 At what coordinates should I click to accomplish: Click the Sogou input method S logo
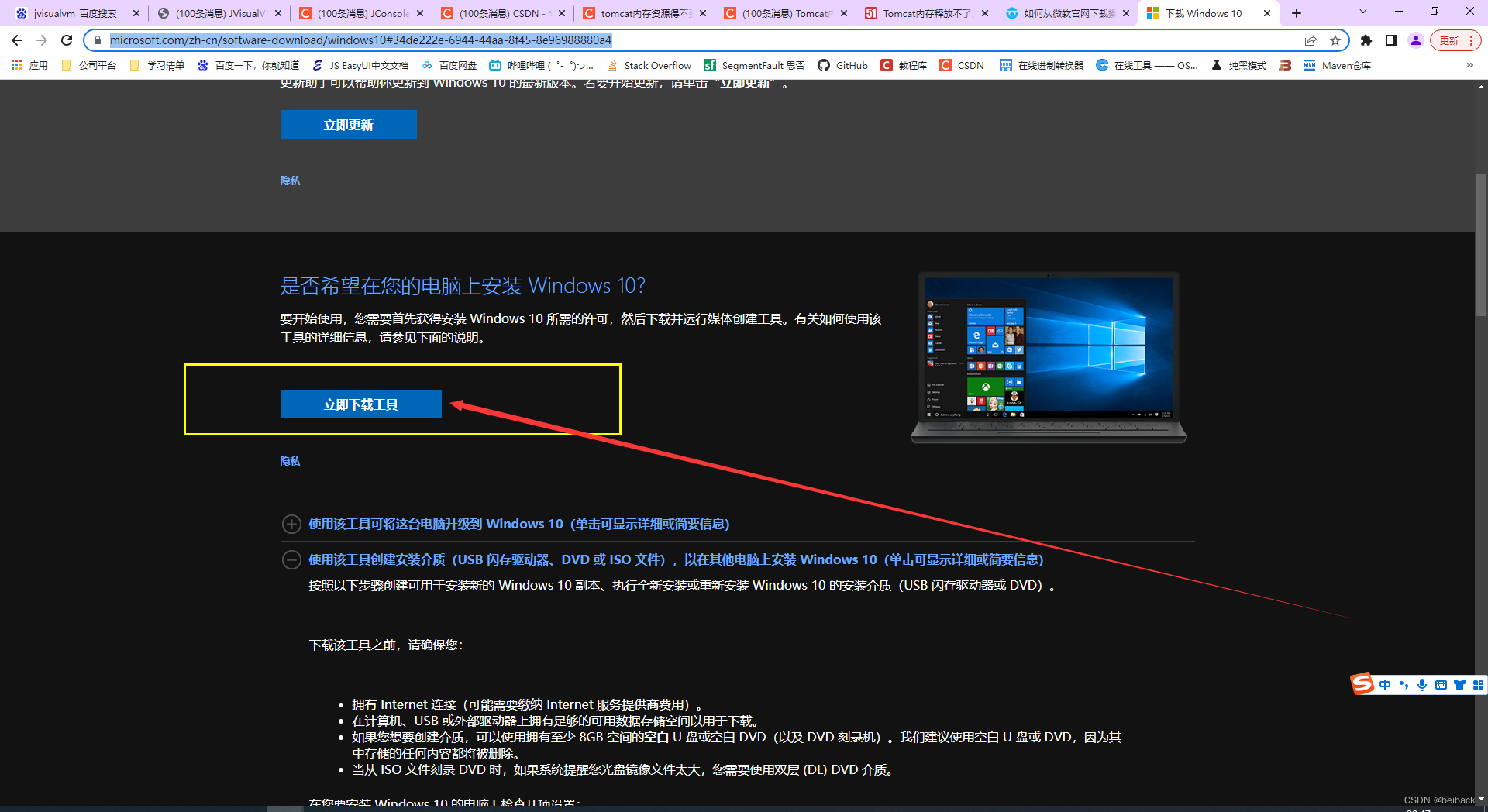click(1362, 683)
